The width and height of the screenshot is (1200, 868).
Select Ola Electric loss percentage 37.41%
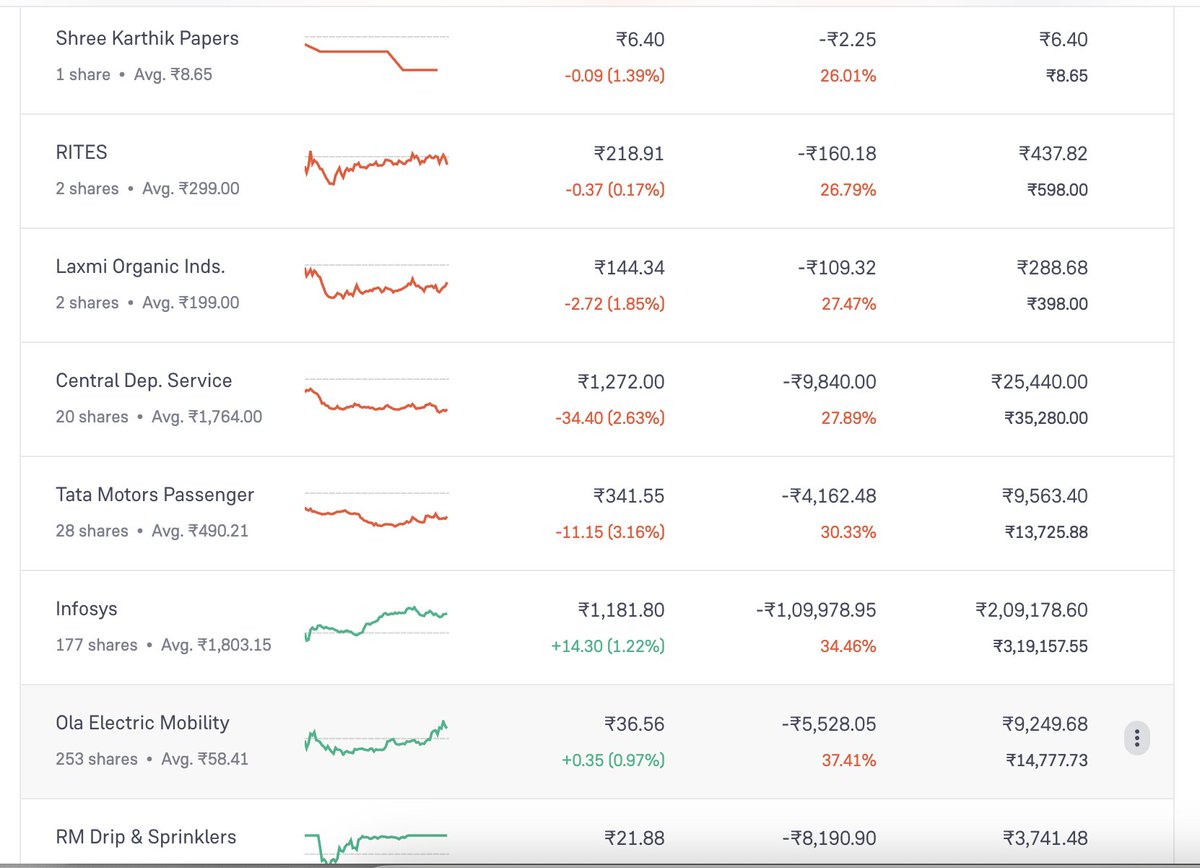pos(849,760)
